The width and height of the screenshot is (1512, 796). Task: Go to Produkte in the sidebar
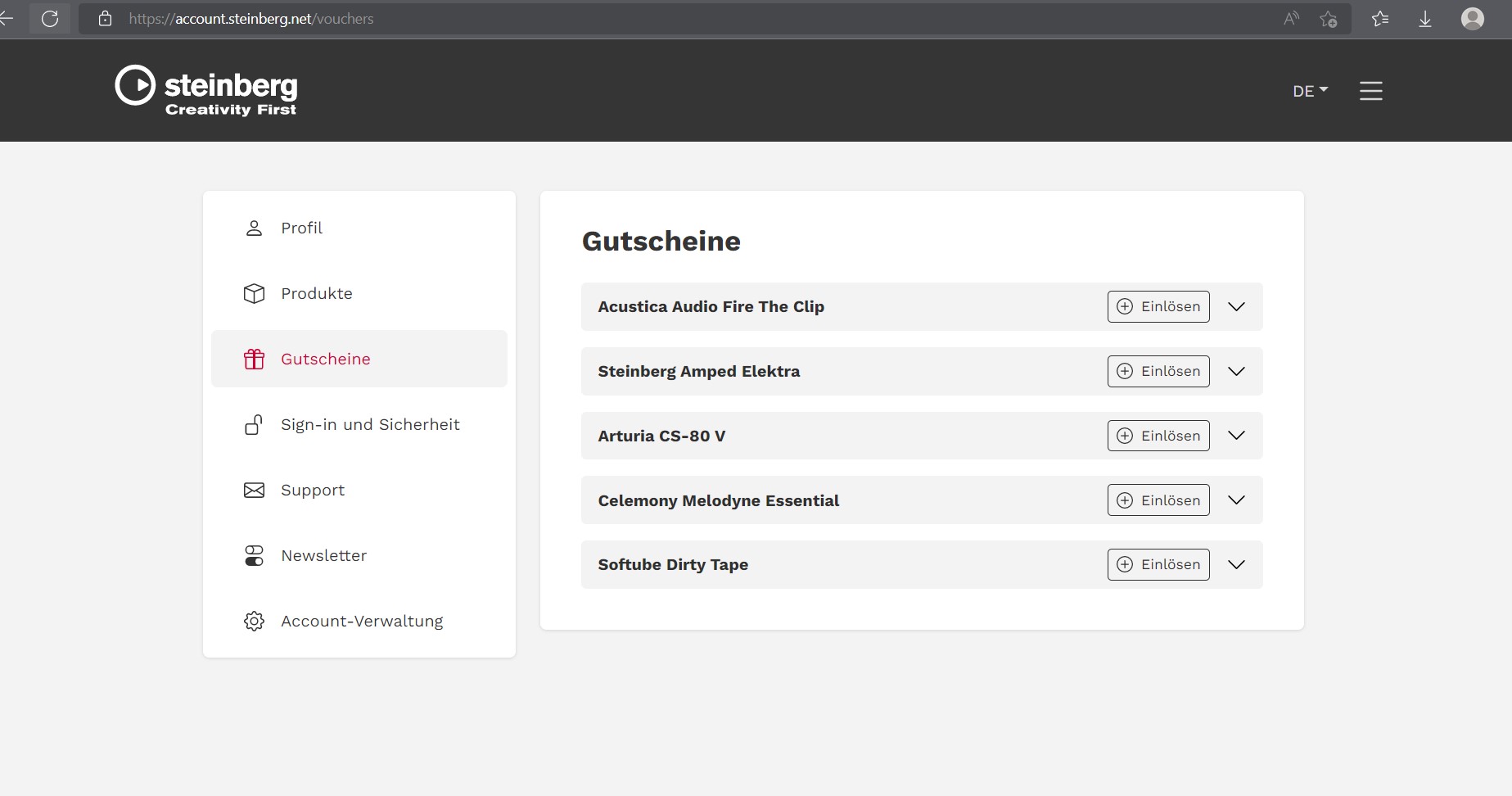(x=316, y=293)
